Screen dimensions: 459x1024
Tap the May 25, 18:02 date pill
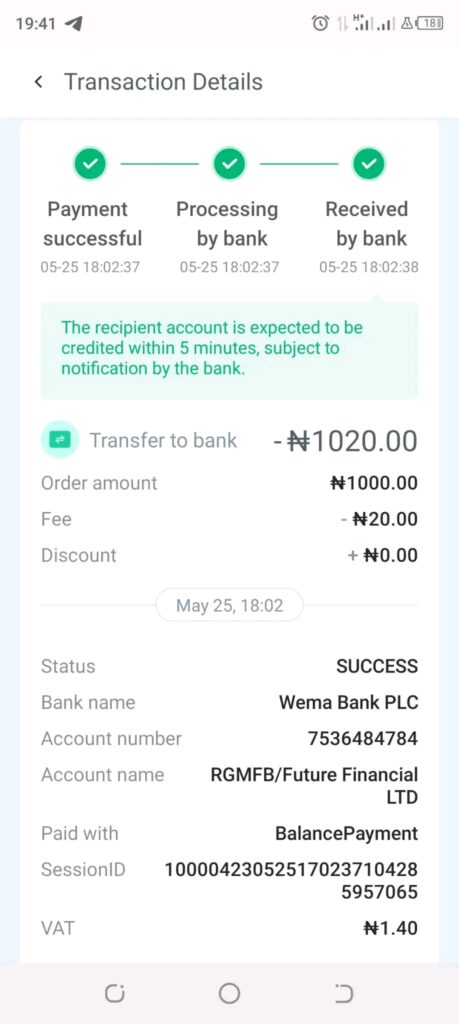tap(229, 605)
